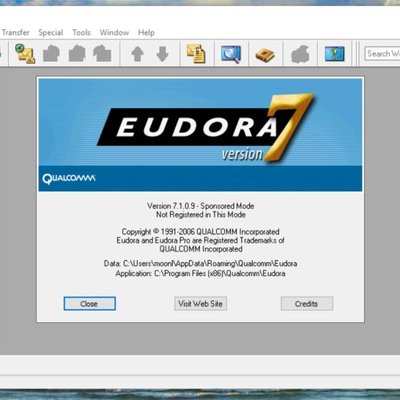Open the Address Book icon
Image resolution: width=400 pixels, height=400 pixels.
coord(265,54)
